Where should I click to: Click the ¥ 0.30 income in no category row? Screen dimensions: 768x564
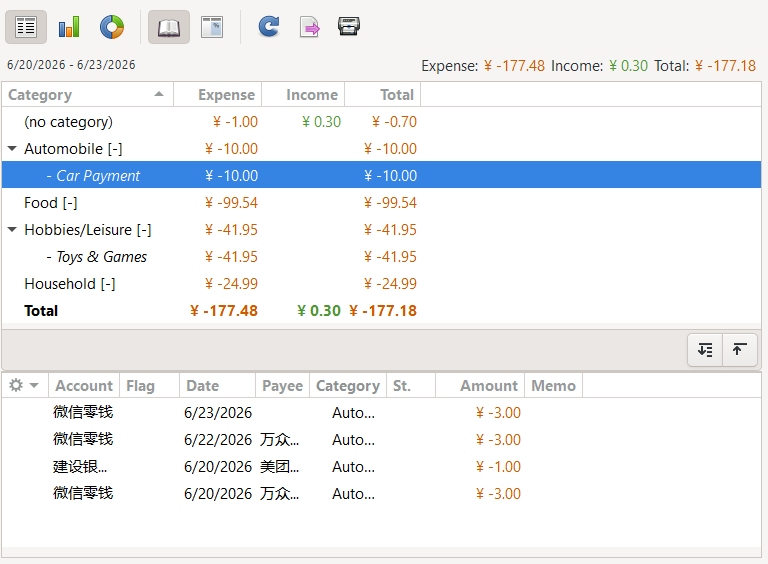tap(321, 122)
